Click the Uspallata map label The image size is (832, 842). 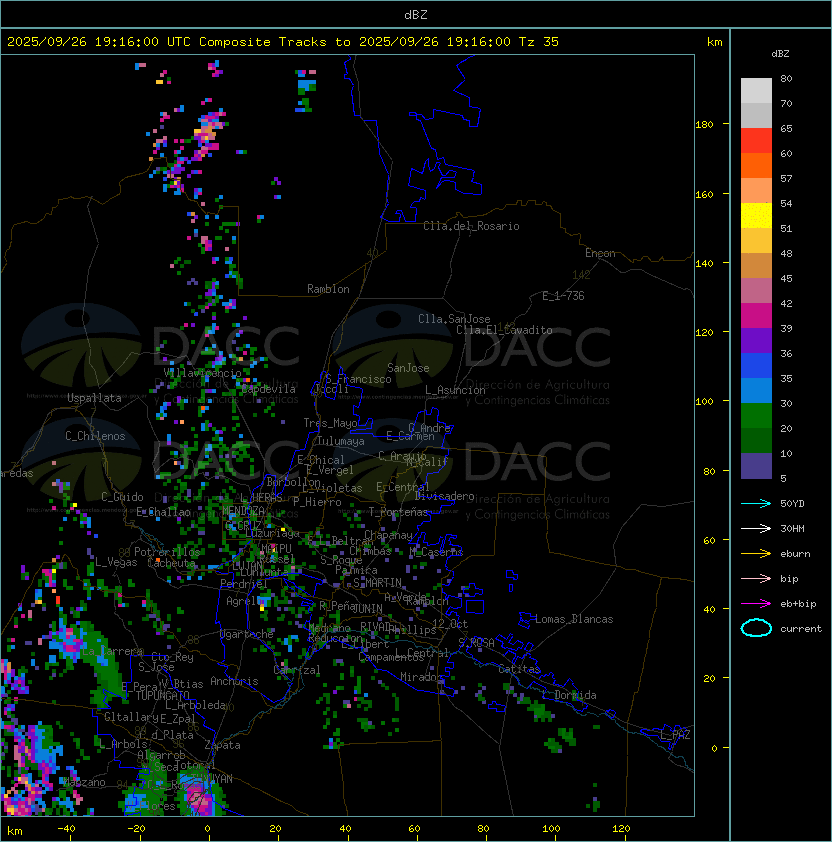coord(94,398)
